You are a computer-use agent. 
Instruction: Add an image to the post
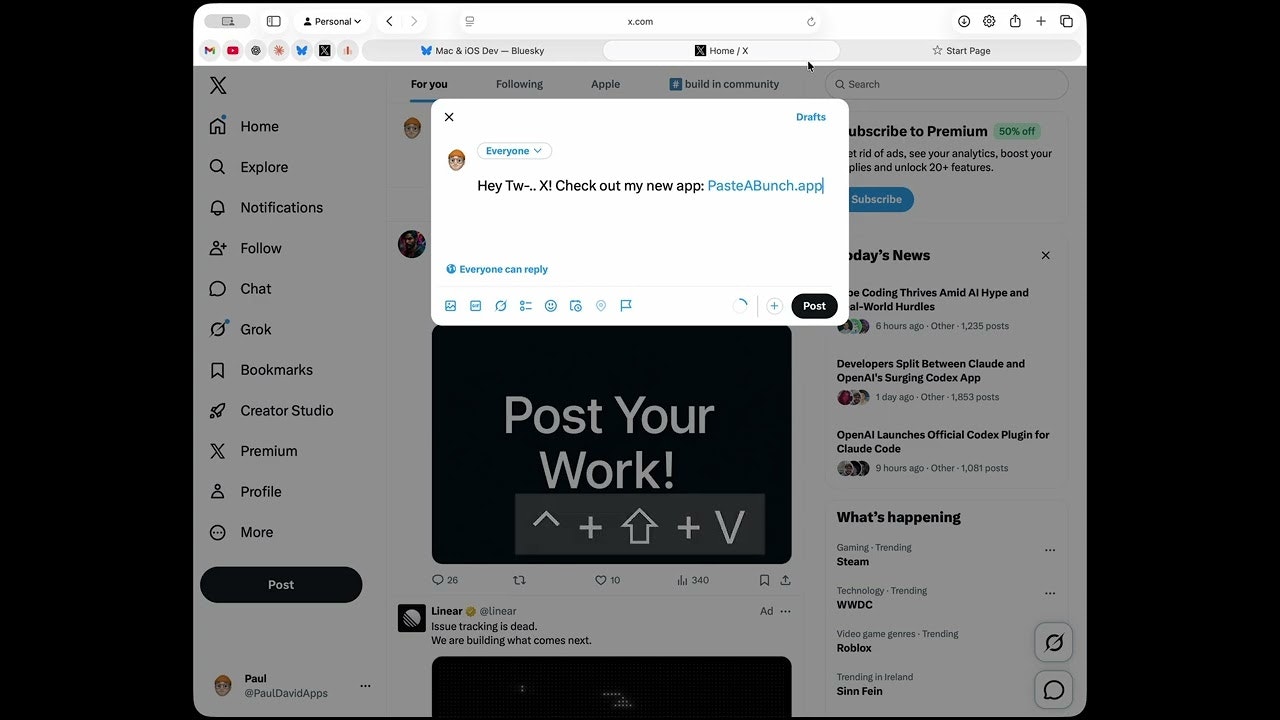[x=450, y=306]
